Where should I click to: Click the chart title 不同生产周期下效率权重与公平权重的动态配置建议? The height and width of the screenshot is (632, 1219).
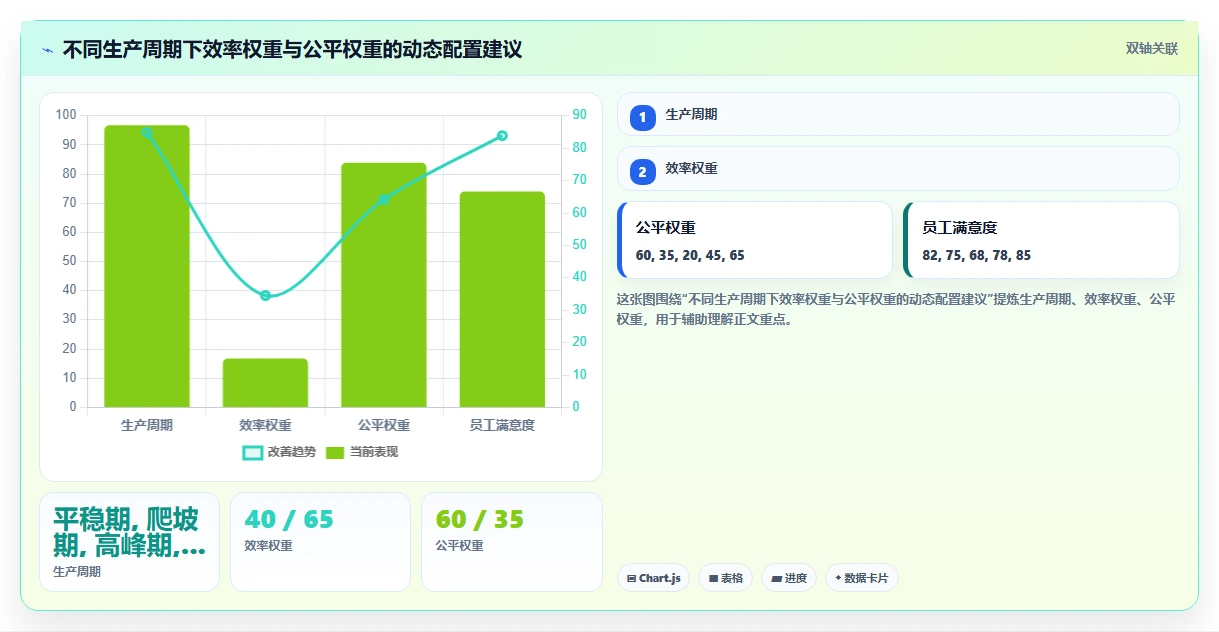292,49
